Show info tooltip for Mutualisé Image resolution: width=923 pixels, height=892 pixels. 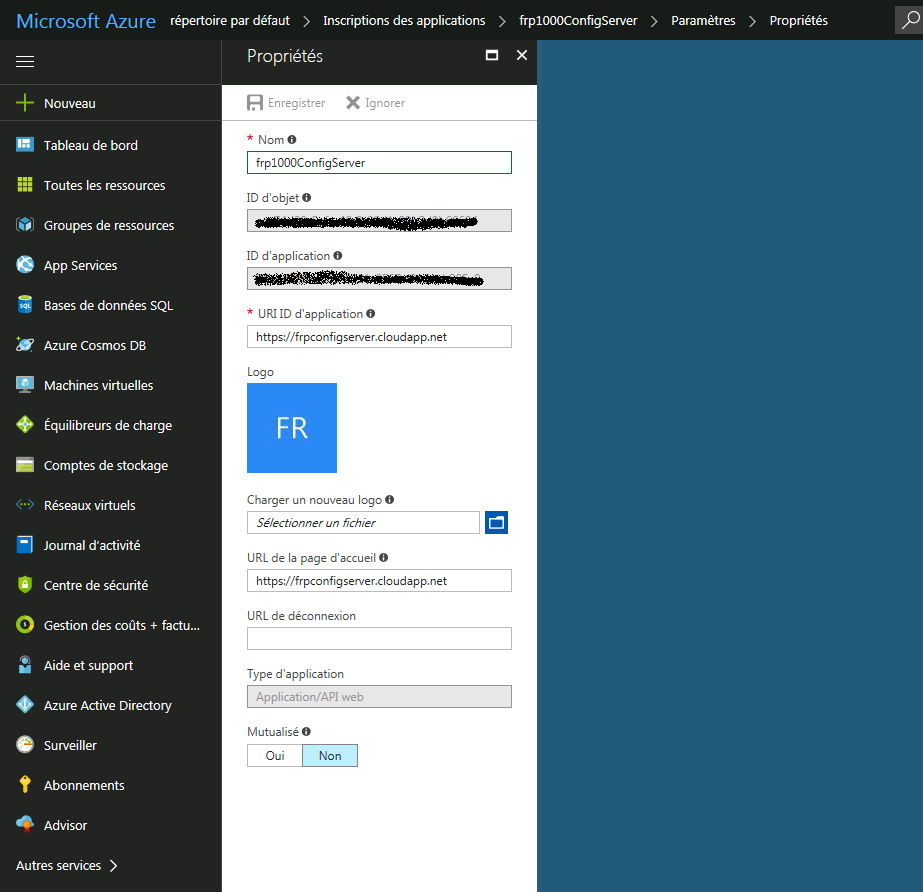pos(307,732)
